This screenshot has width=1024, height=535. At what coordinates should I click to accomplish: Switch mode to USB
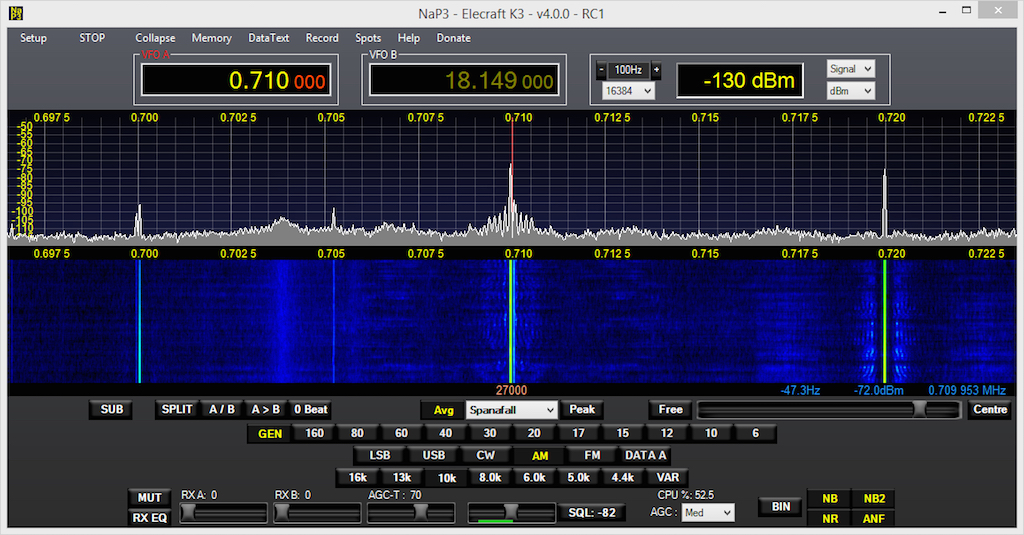point(433,455)
